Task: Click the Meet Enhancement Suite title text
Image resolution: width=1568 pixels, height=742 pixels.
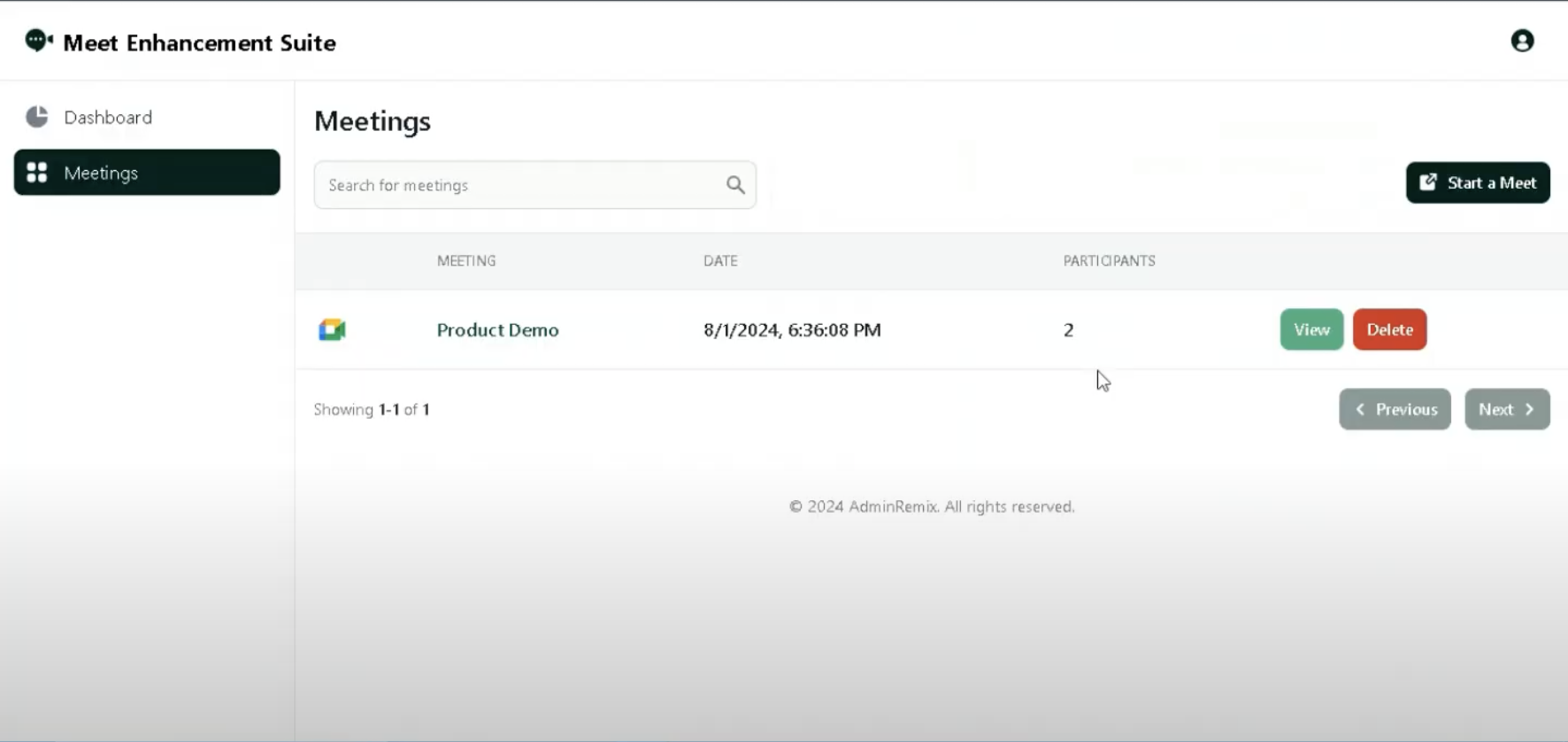Action: pyautogui.click(x=199, y=43)
